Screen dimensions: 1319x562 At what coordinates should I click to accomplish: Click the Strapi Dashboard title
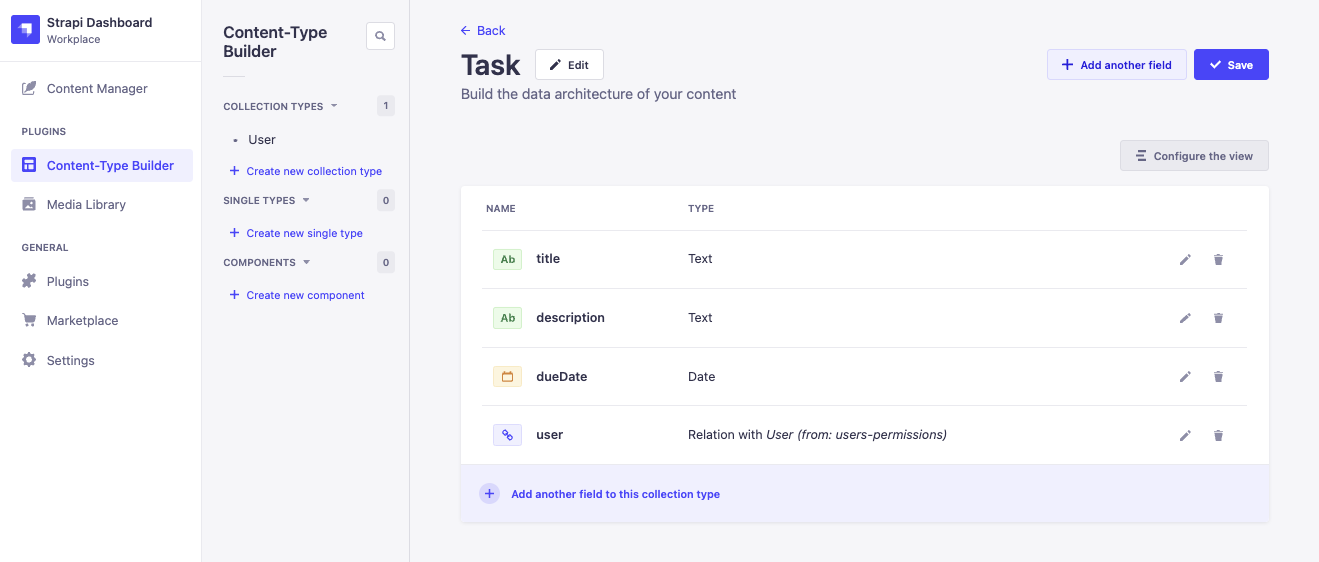coord(100,22)
